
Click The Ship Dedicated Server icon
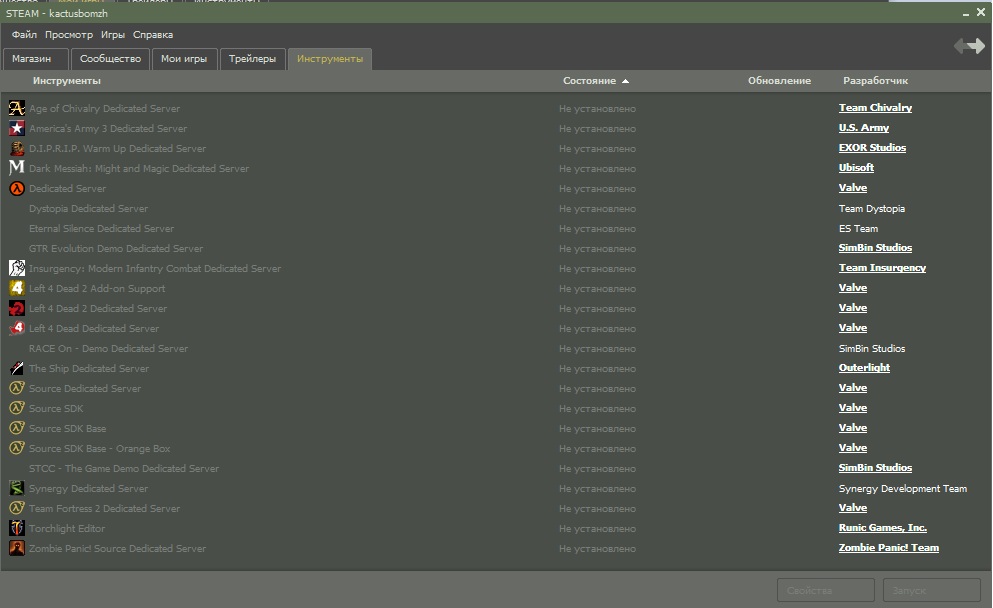[17, 369]
